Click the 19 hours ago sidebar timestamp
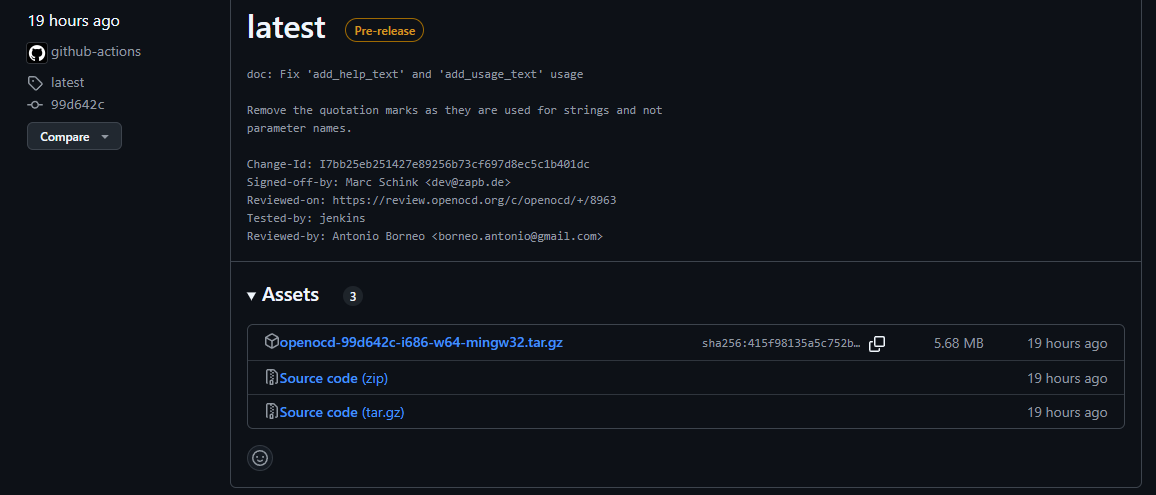This screenshot has width=1156, height=495. [x=74, y=21]
